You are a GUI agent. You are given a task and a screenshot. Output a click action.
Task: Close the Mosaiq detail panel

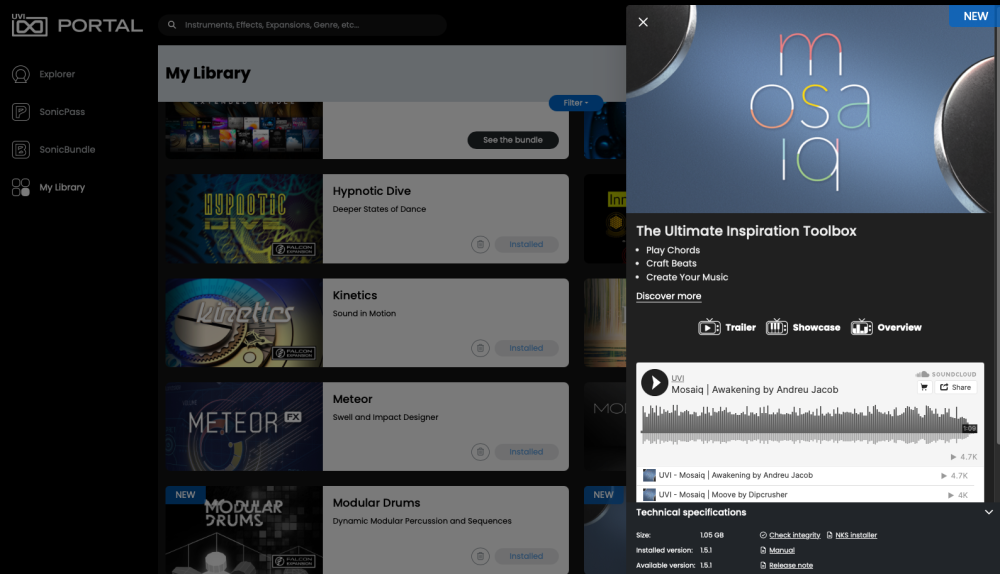643,22
